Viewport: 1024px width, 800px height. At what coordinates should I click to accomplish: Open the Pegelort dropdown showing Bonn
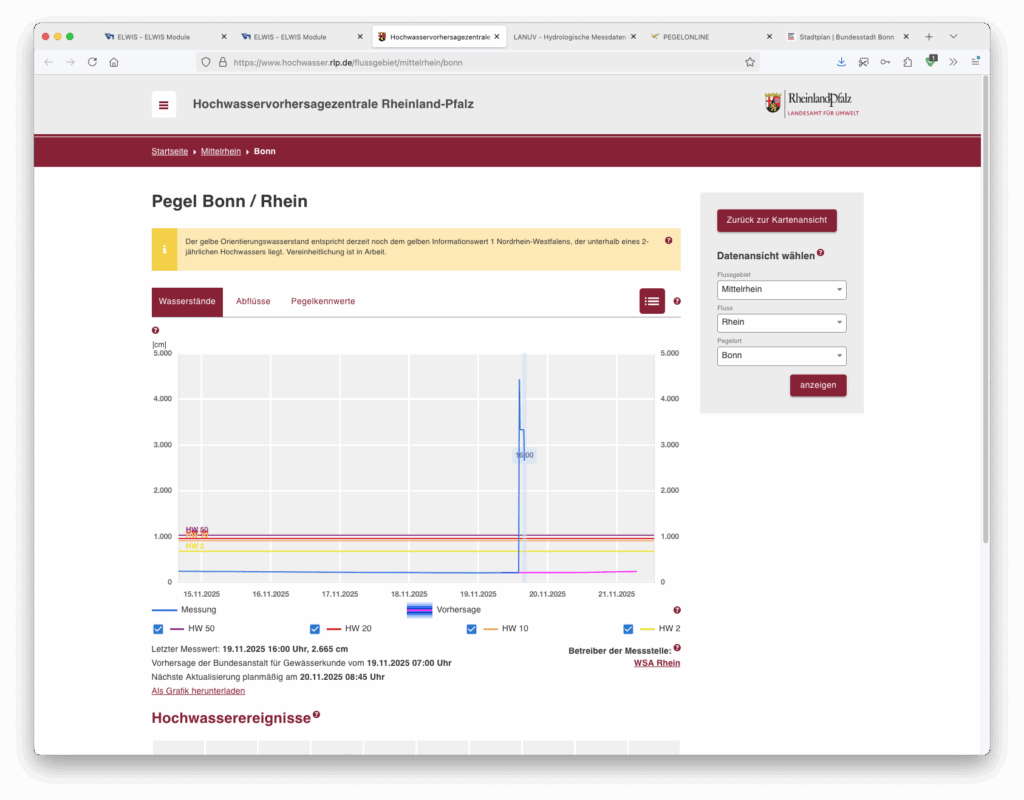(782, 356)
